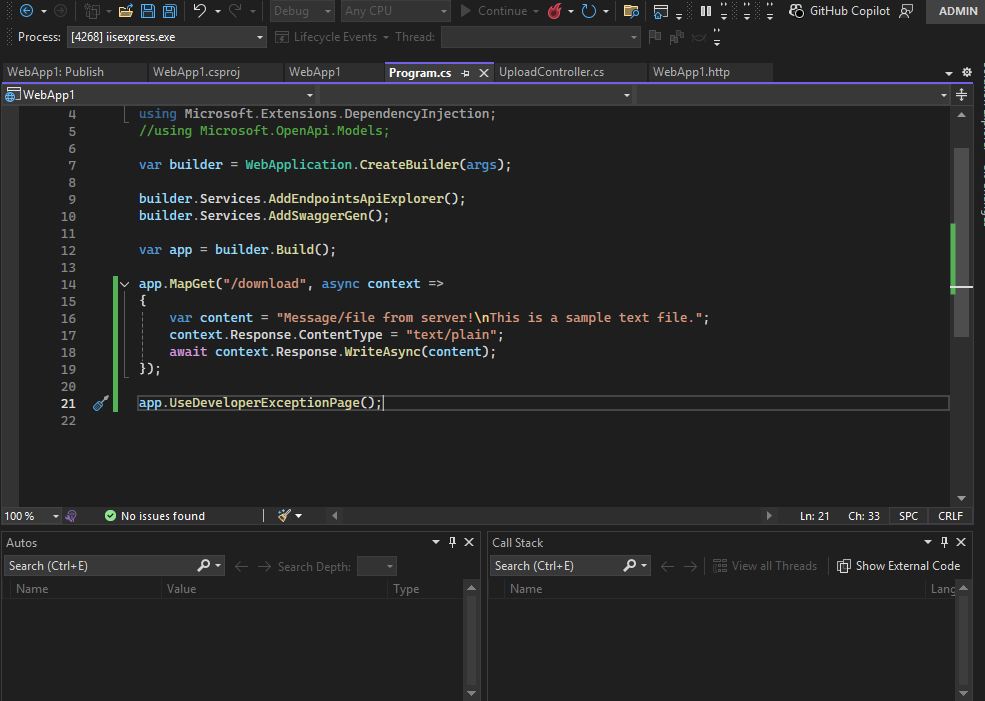Click the Save All toolbar icon
Image resolution: width=985 pixels, height=701 pixels.
tap(169, 11)
